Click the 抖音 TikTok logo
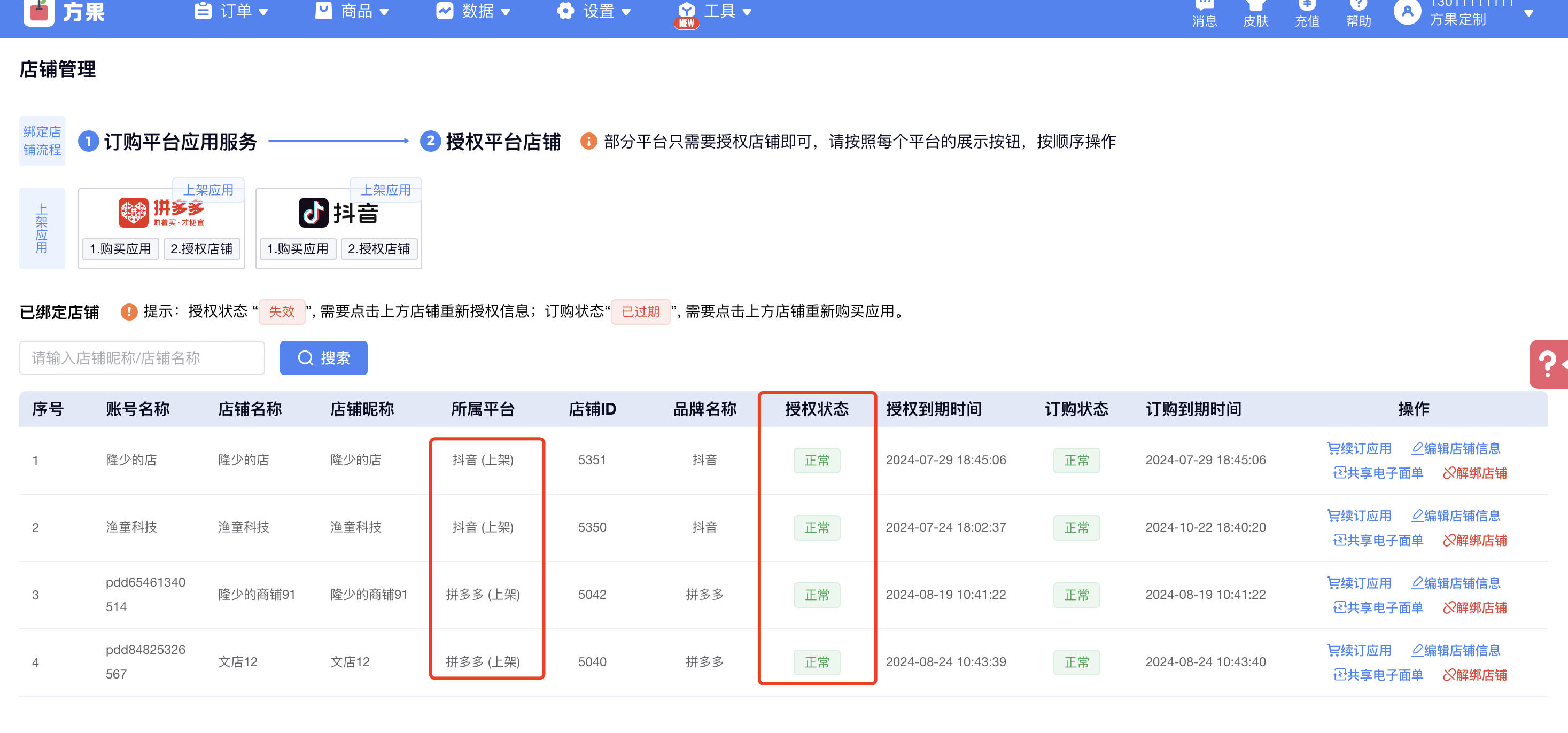 313,212
